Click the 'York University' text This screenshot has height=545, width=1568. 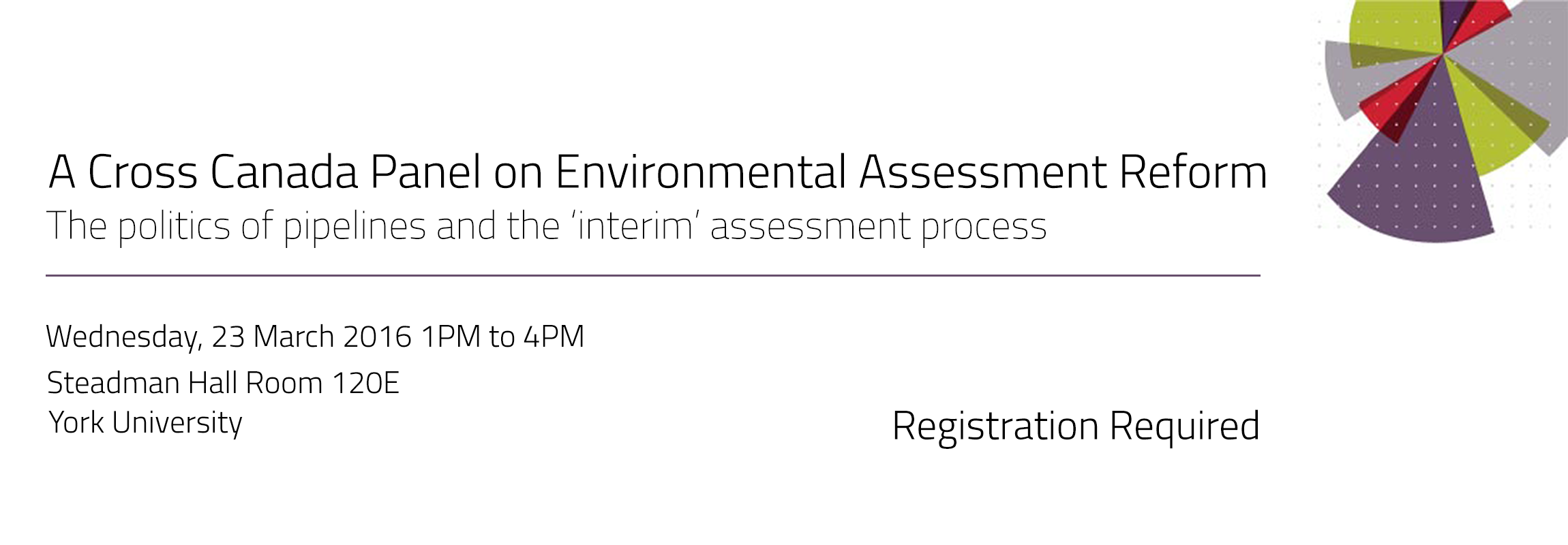click(145, 423)
